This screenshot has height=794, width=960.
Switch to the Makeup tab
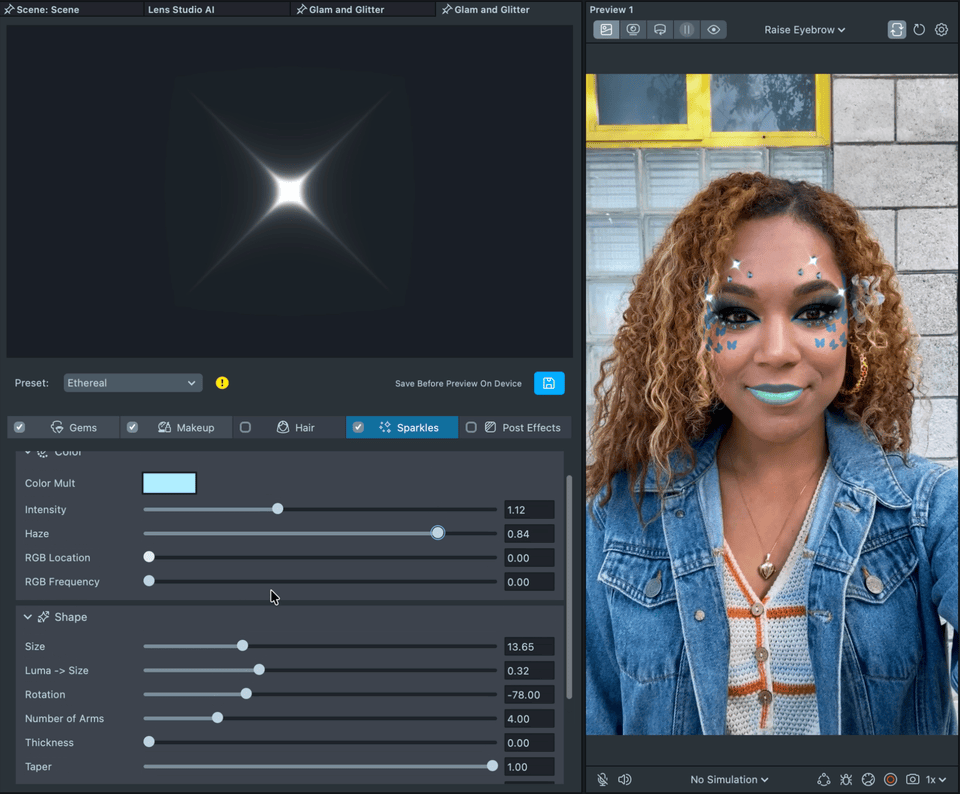click(x=194, y=427)
